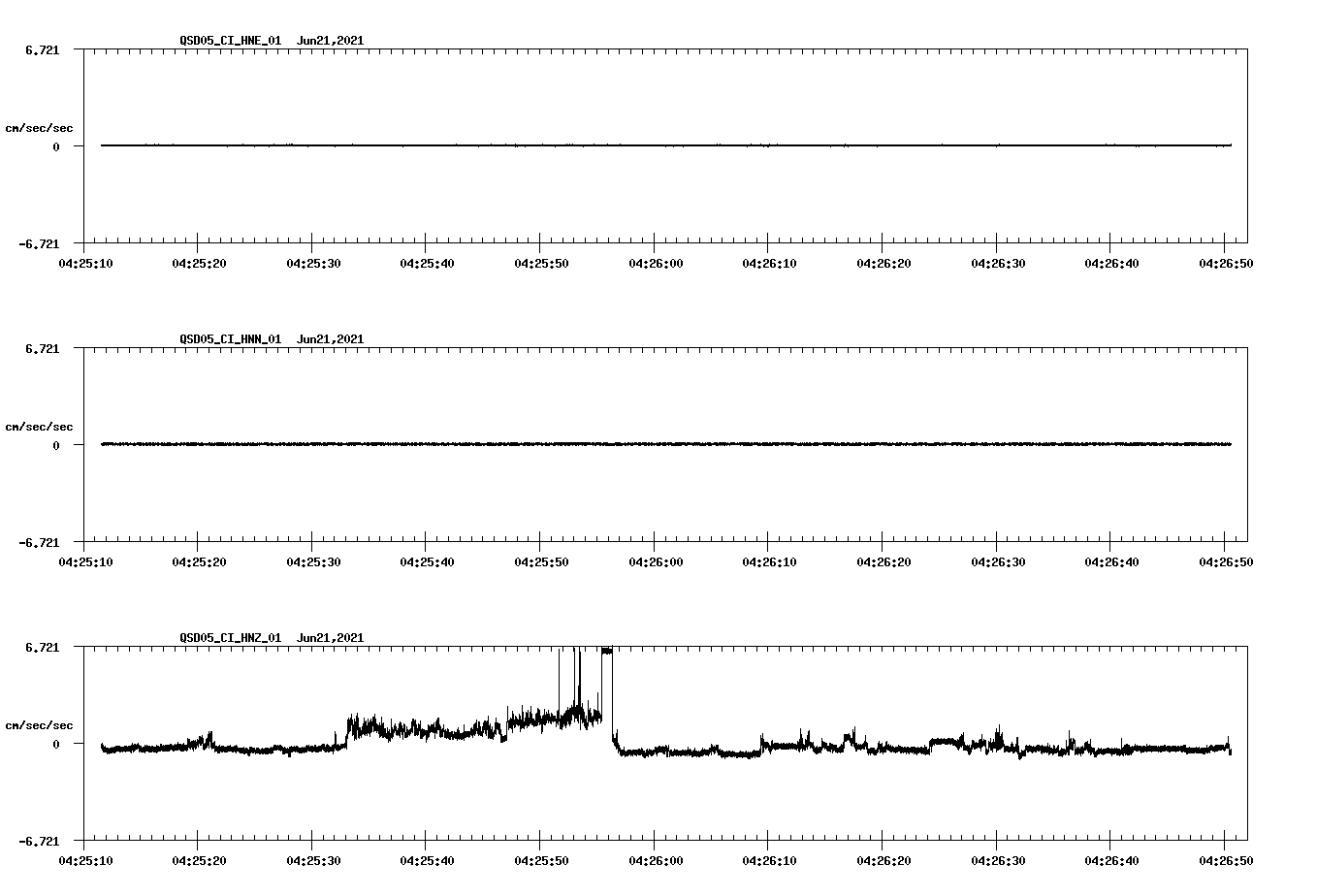The height and width of the screenshot is (896, 1317).
Task: Click the -6.721 lower limit on HNZ axis
Action: [x=40, y=841]
